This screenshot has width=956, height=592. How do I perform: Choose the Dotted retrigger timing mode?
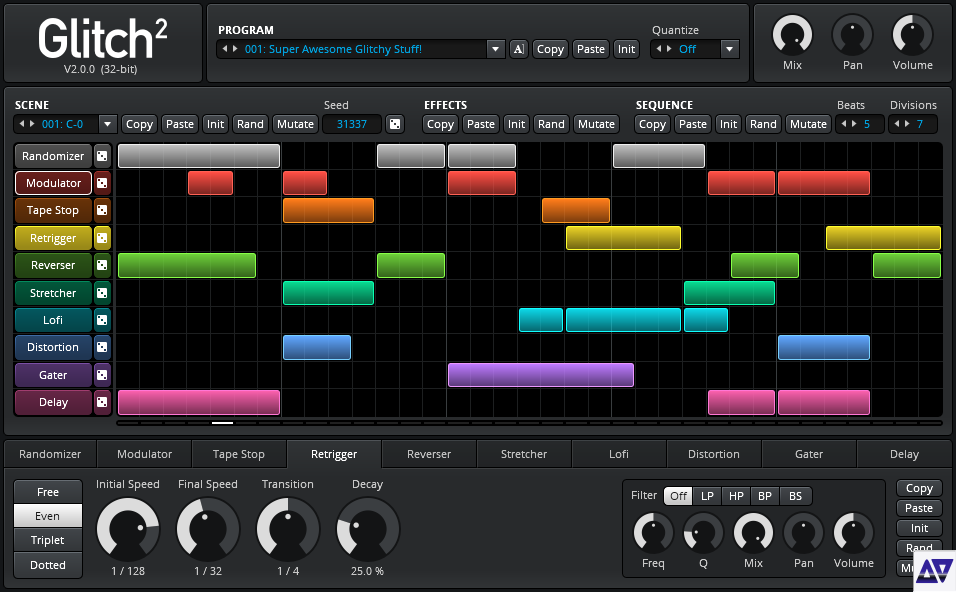tap(48, 565)
